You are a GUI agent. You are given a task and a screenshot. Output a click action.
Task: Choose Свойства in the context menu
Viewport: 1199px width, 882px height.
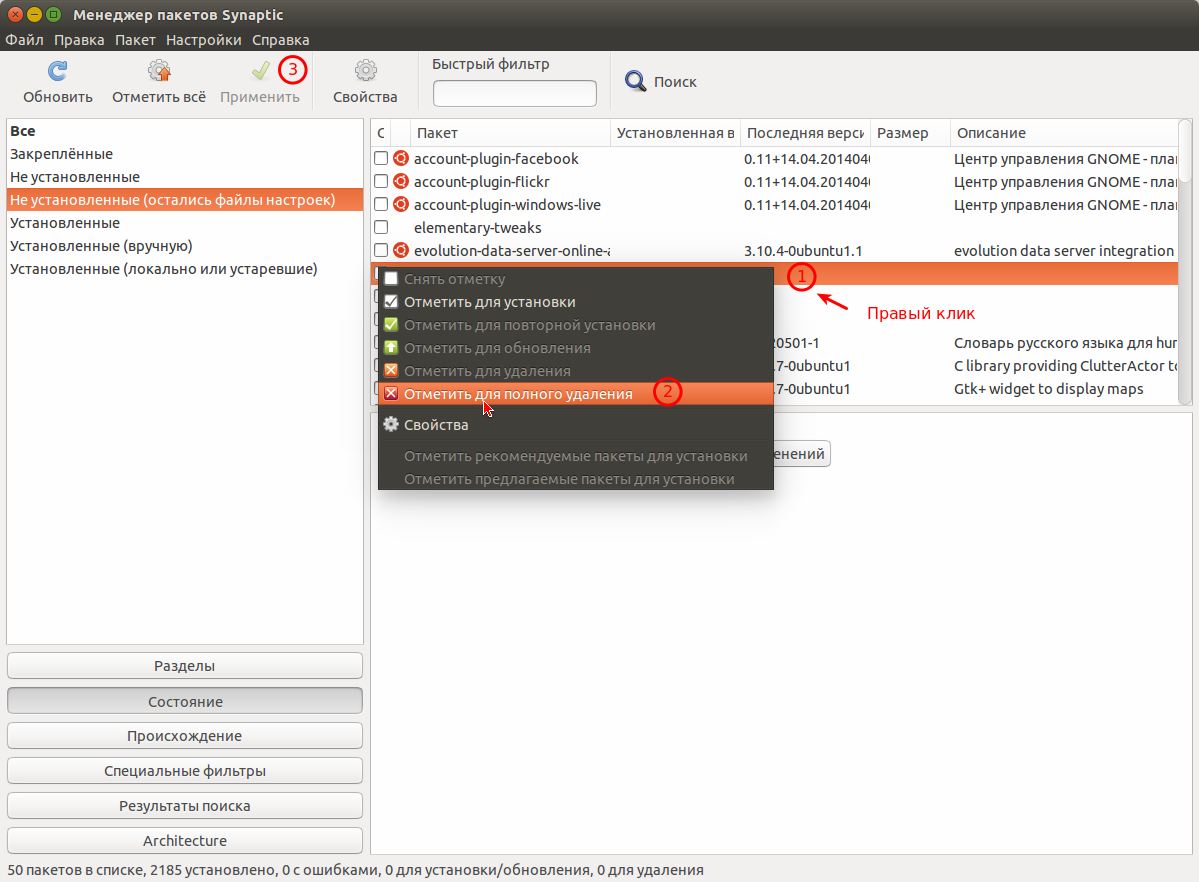point(576,425)
